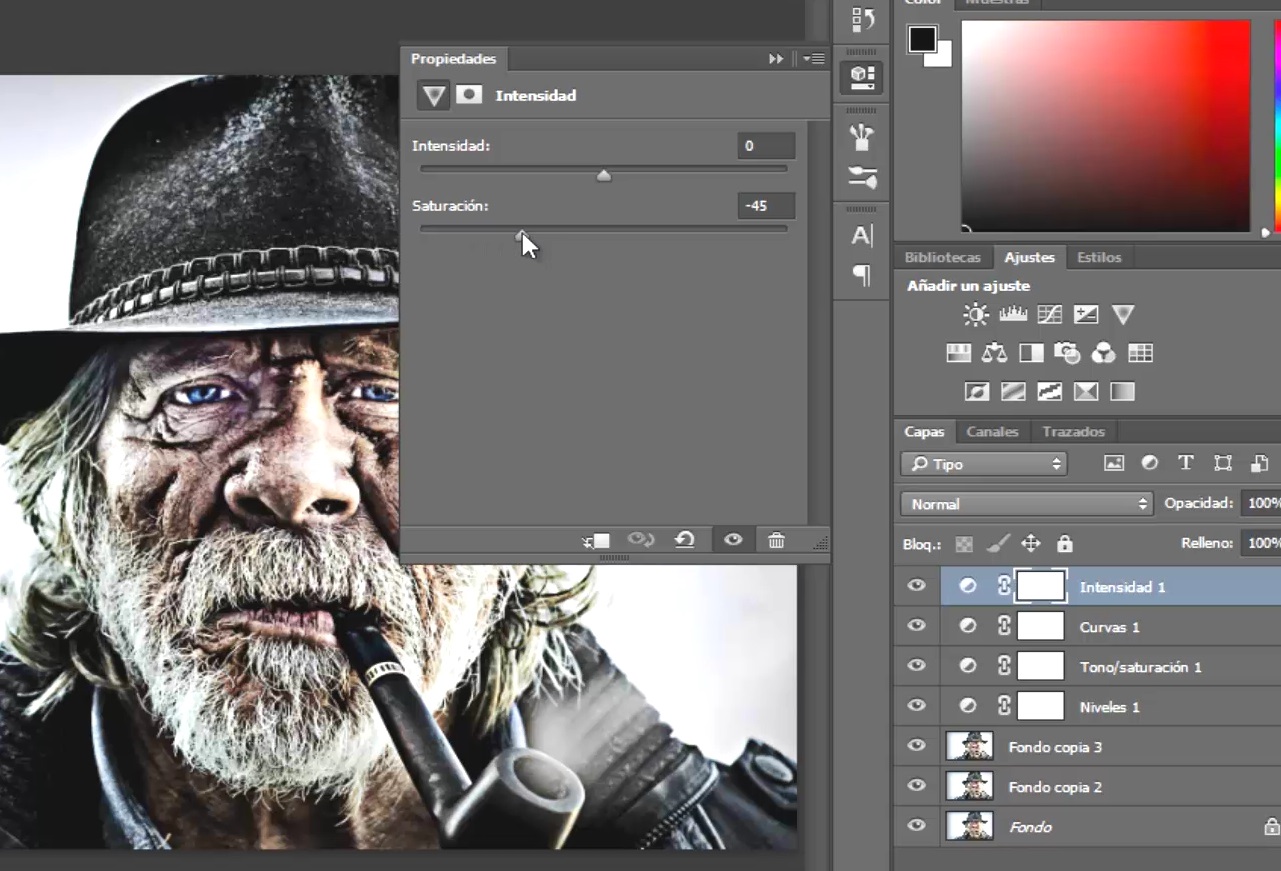Image resolution: width=1281 pixels, height=871 pixels.
Task: Open the History panel icon in the dock
Action: click(x=862, y=19)
